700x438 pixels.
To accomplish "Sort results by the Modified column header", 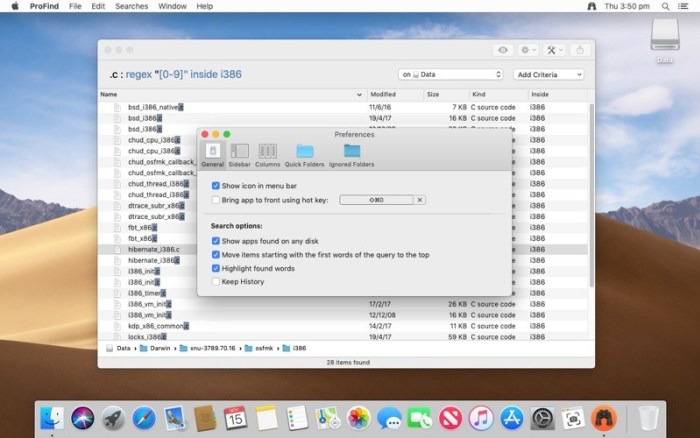I will tap(395, 94).
